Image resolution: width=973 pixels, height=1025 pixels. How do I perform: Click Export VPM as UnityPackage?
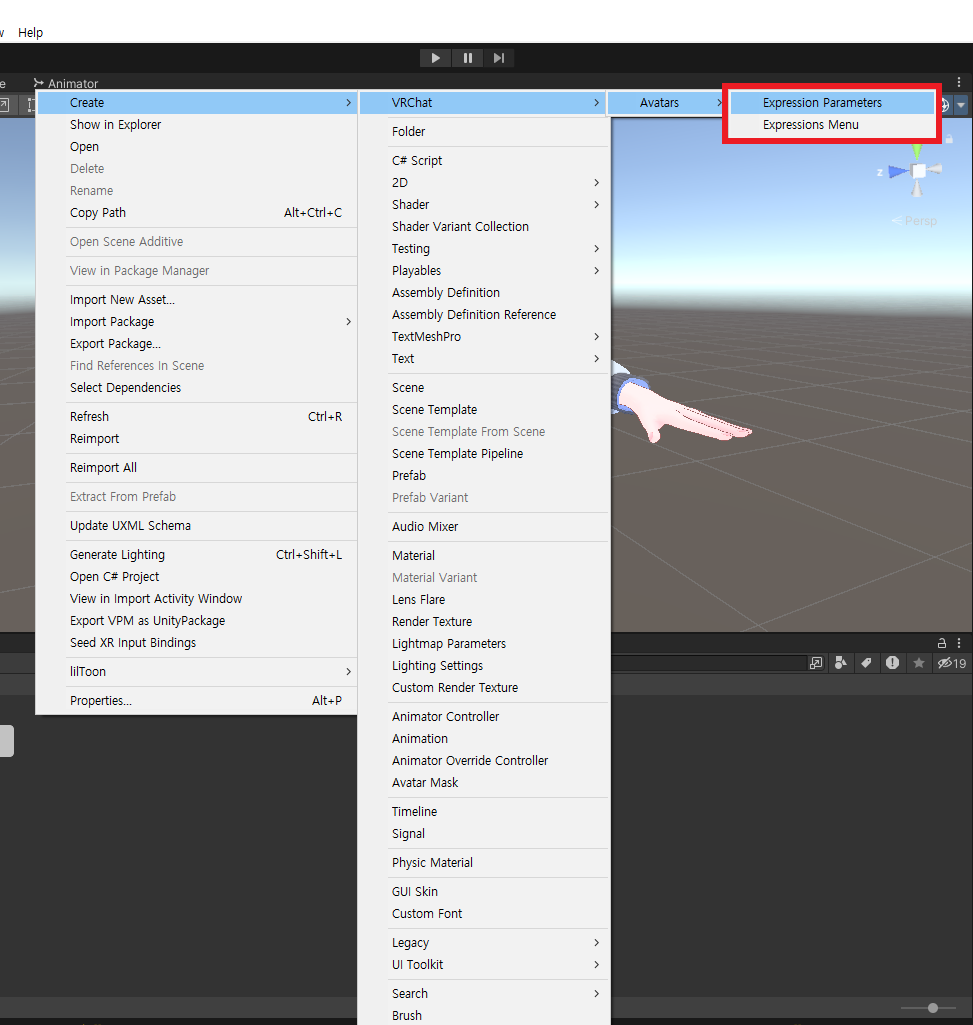197,621
